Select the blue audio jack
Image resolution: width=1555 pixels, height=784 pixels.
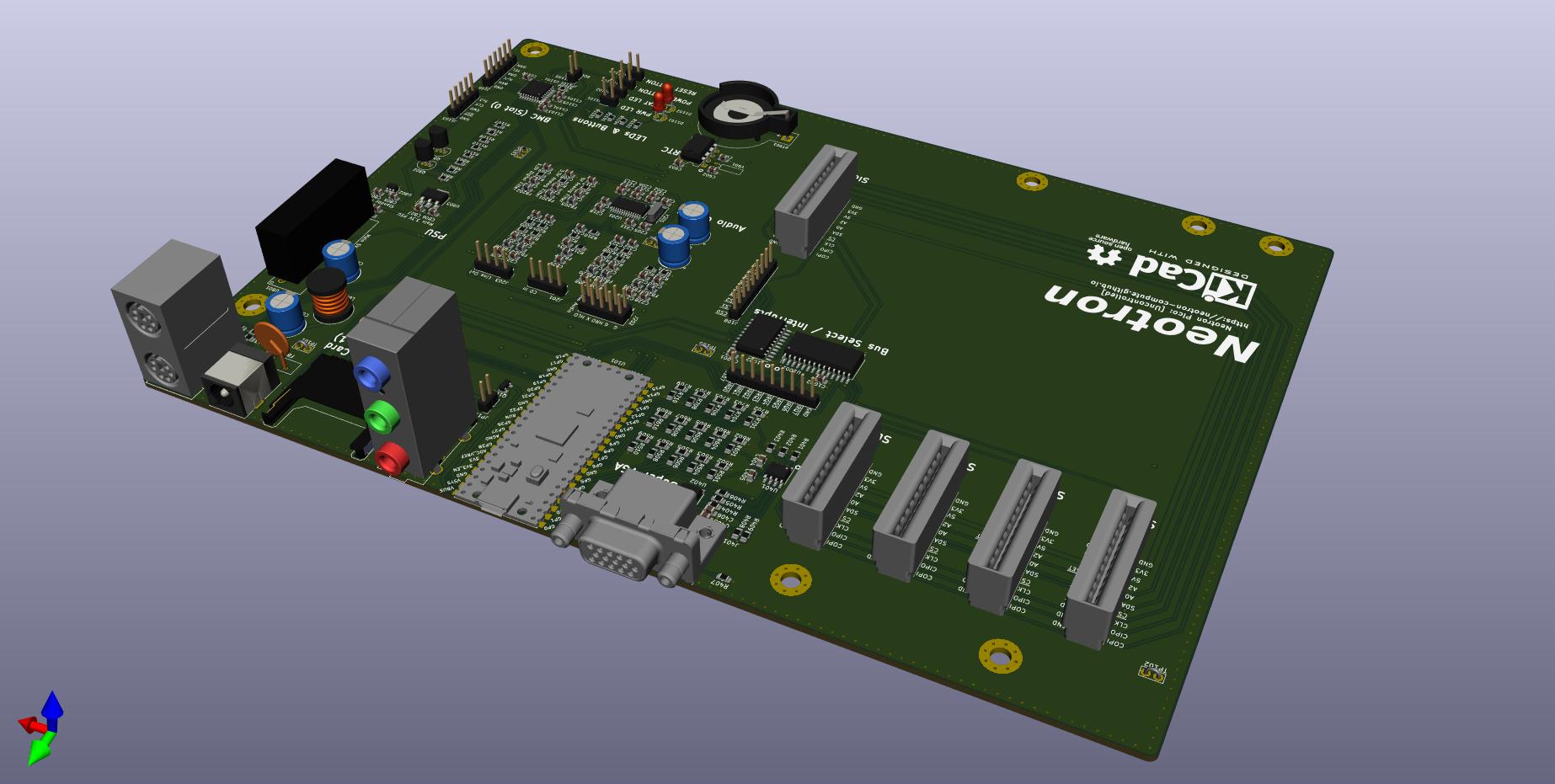click(x=371, y=373)
